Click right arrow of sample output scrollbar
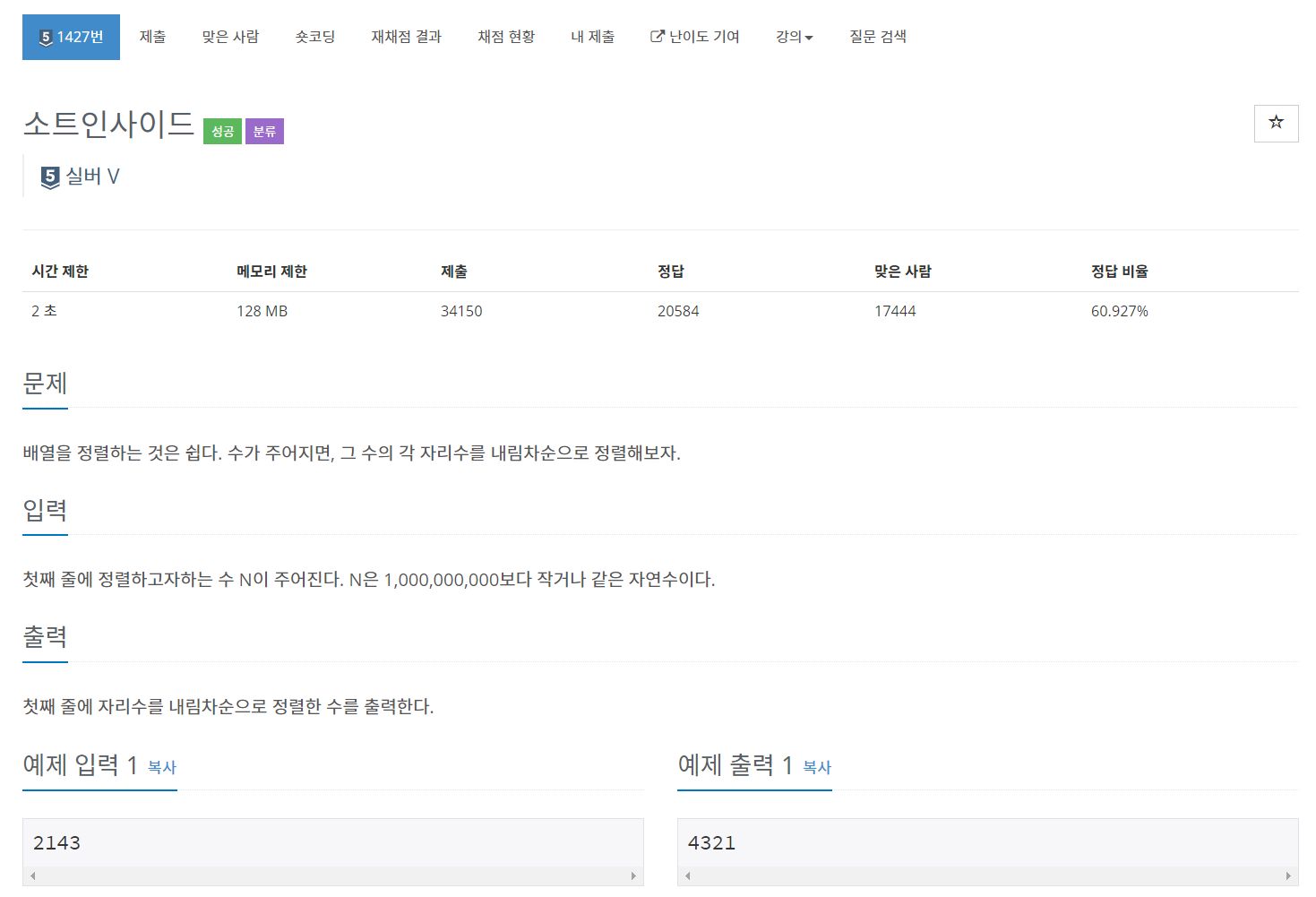 point(1288,876)
